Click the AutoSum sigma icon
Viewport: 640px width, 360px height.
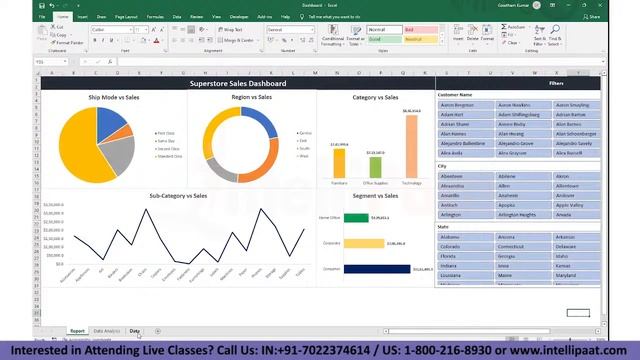(504, 27)
